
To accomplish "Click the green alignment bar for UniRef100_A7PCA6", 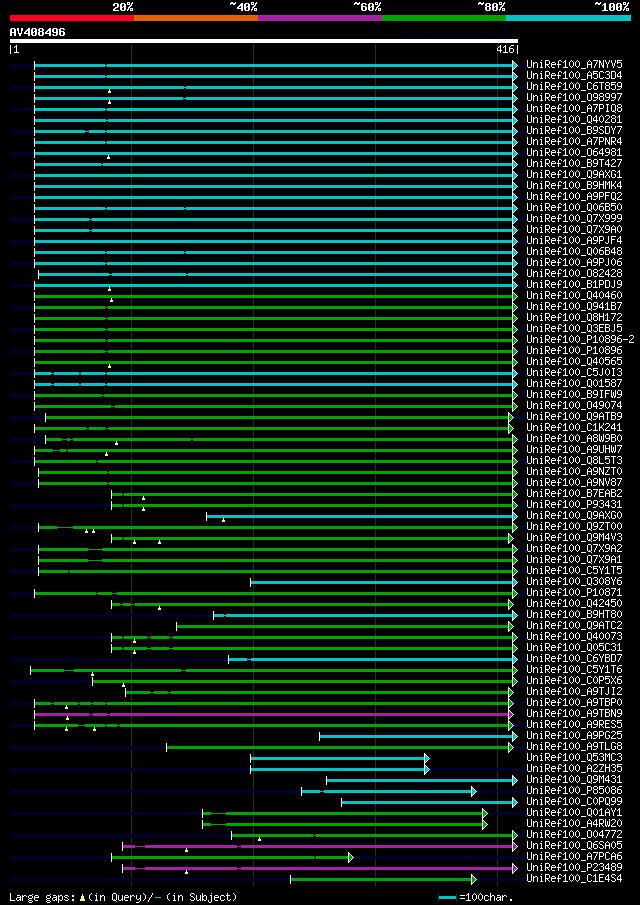I will tap(232, 857).
